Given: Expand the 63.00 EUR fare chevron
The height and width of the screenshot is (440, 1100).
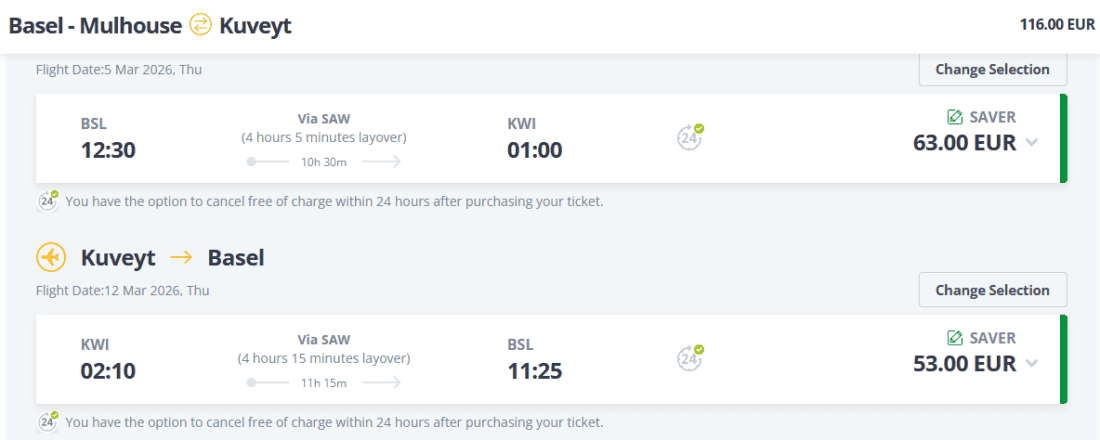Looking at the screenshot, I should 1032,142.
